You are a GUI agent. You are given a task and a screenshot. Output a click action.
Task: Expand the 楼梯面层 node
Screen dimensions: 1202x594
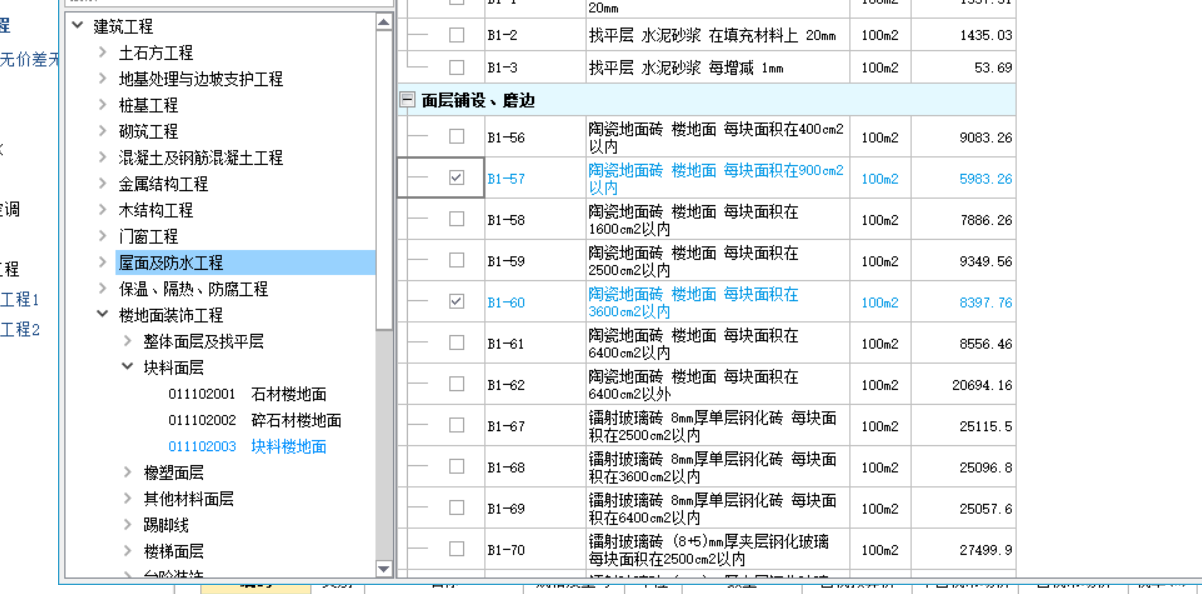point(127,550)
